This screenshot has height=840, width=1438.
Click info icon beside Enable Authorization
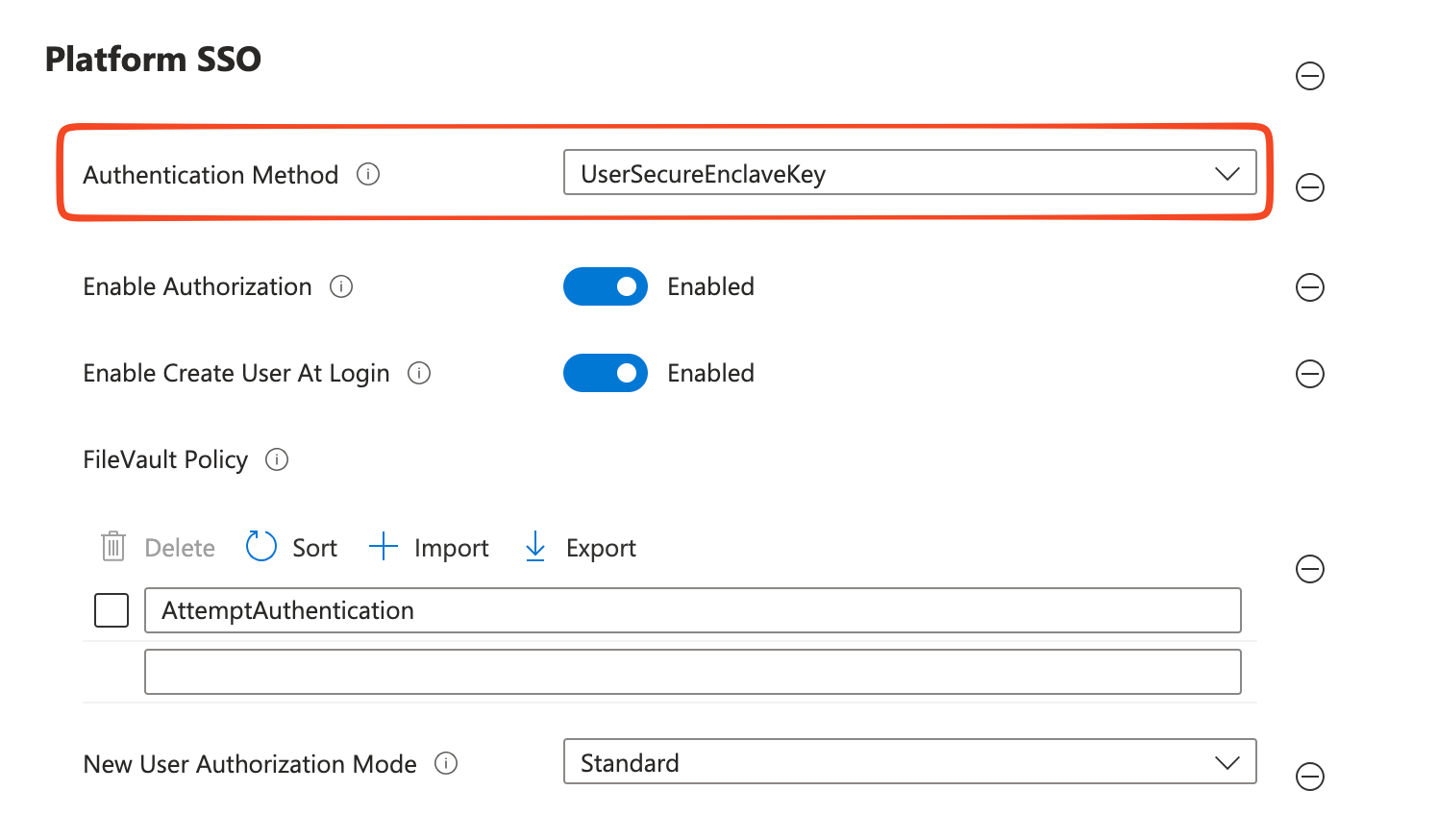click(x=341, y=286)
